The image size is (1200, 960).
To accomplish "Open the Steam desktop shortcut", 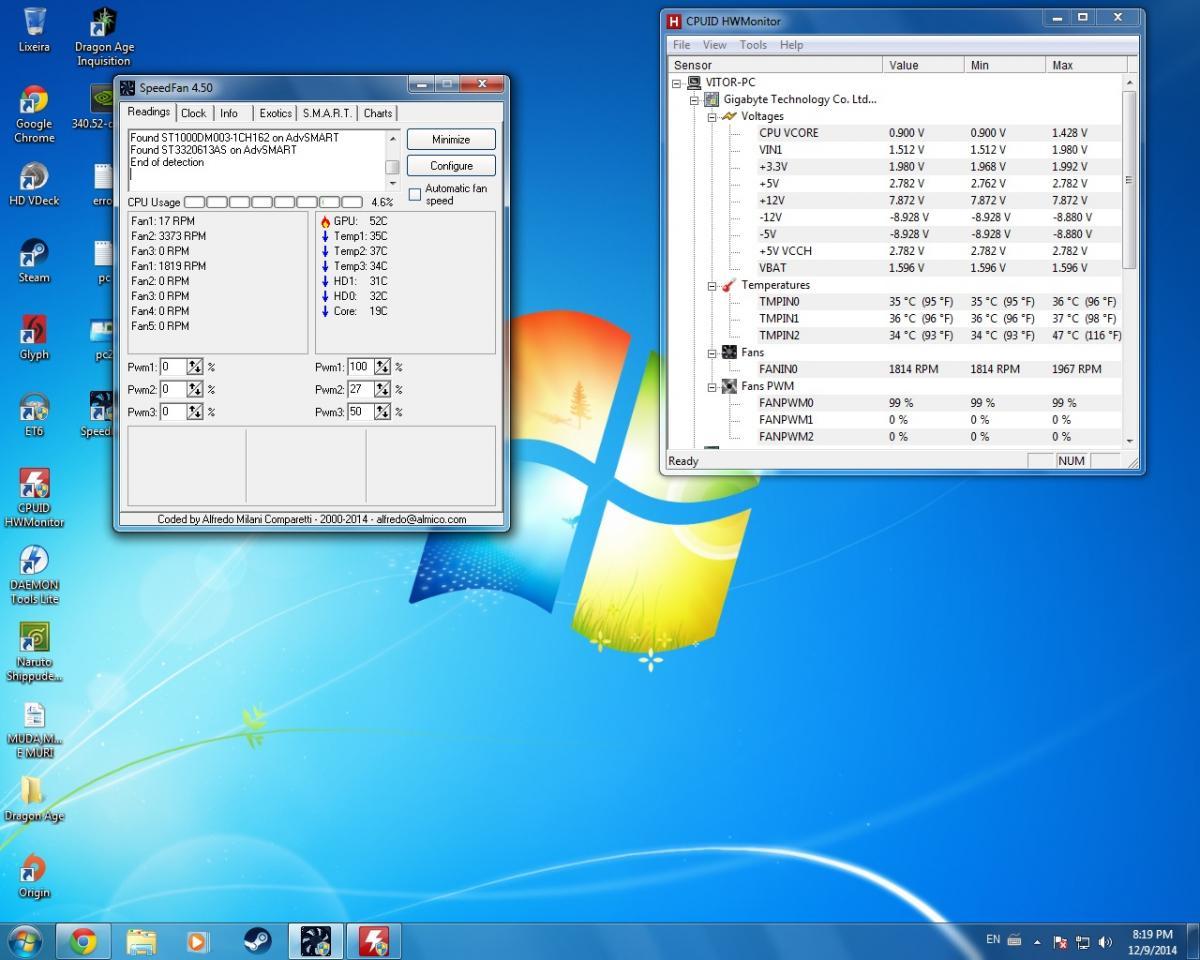I will point(34,261).
